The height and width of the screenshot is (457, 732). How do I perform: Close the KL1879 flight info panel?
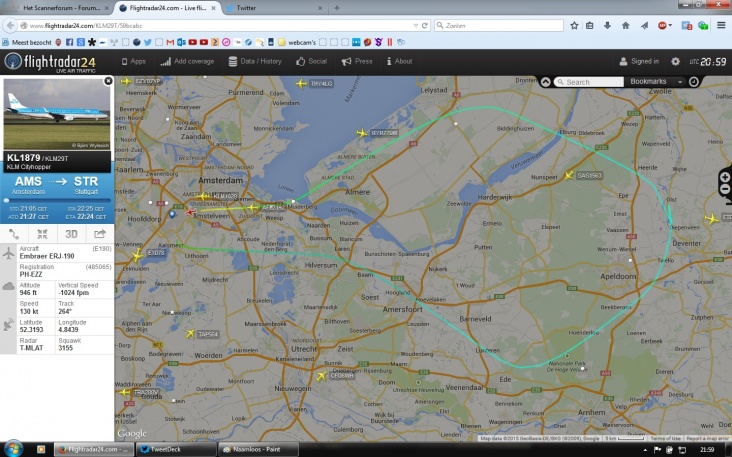click(108, 81)
